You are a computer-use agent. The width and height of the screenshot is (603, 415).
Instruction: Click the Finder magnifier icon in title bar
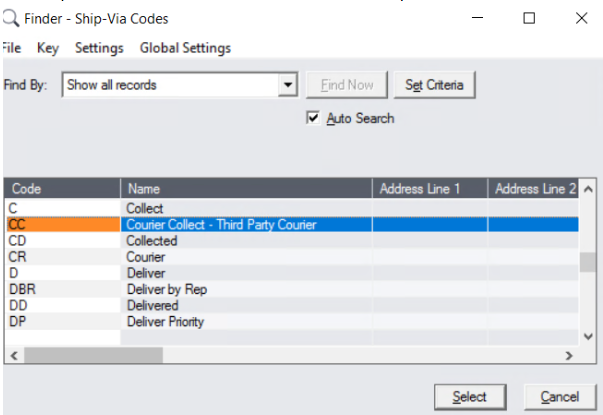9,18
